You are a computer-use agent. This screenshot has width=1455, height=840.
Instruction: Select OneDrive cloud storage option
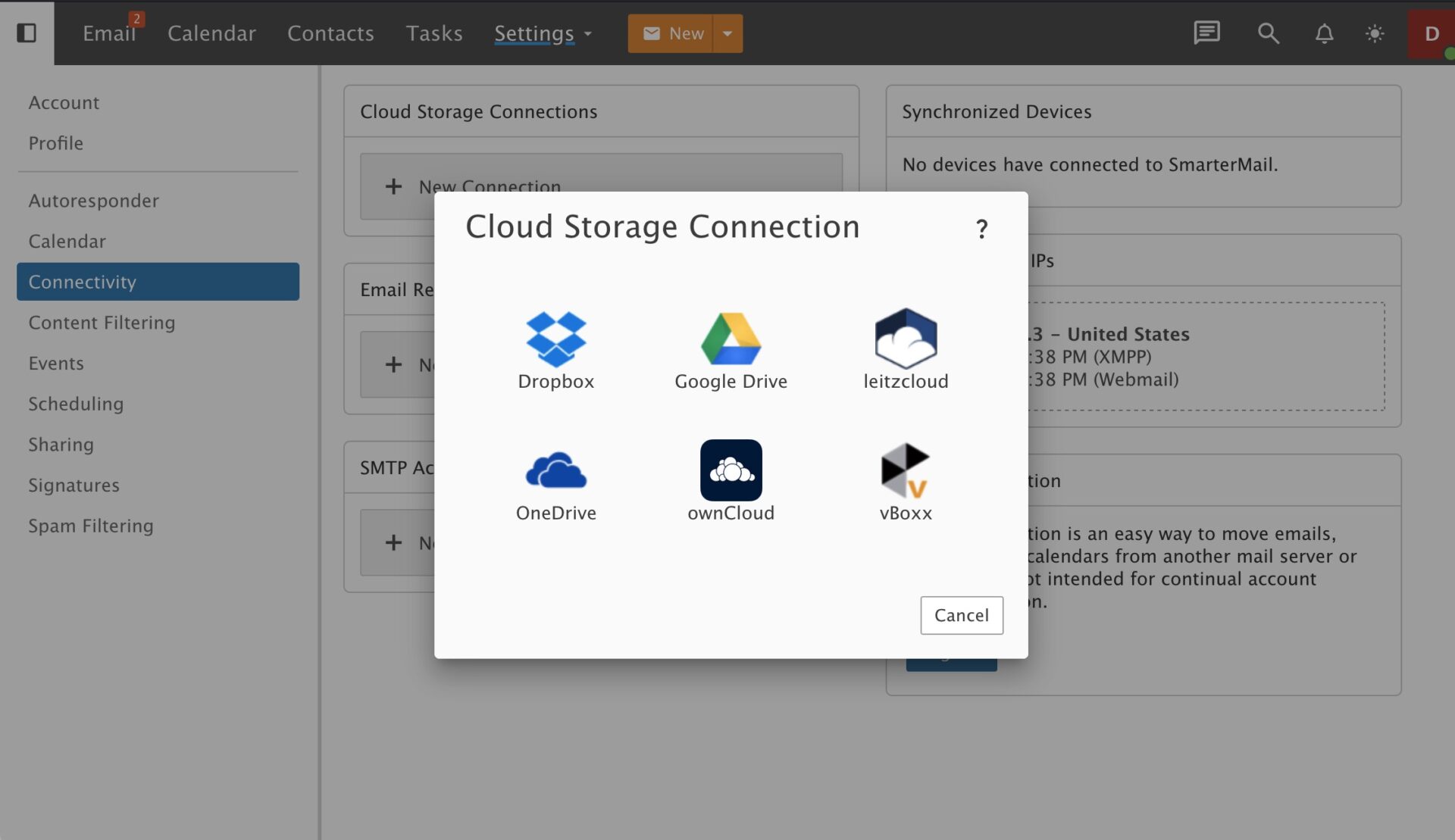coord(555,471)
